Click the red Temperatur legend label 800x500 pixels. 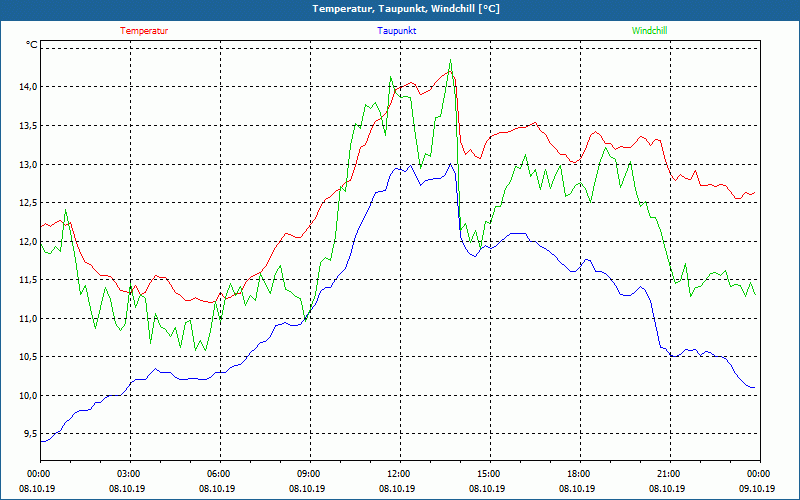(x=144, y=31)
